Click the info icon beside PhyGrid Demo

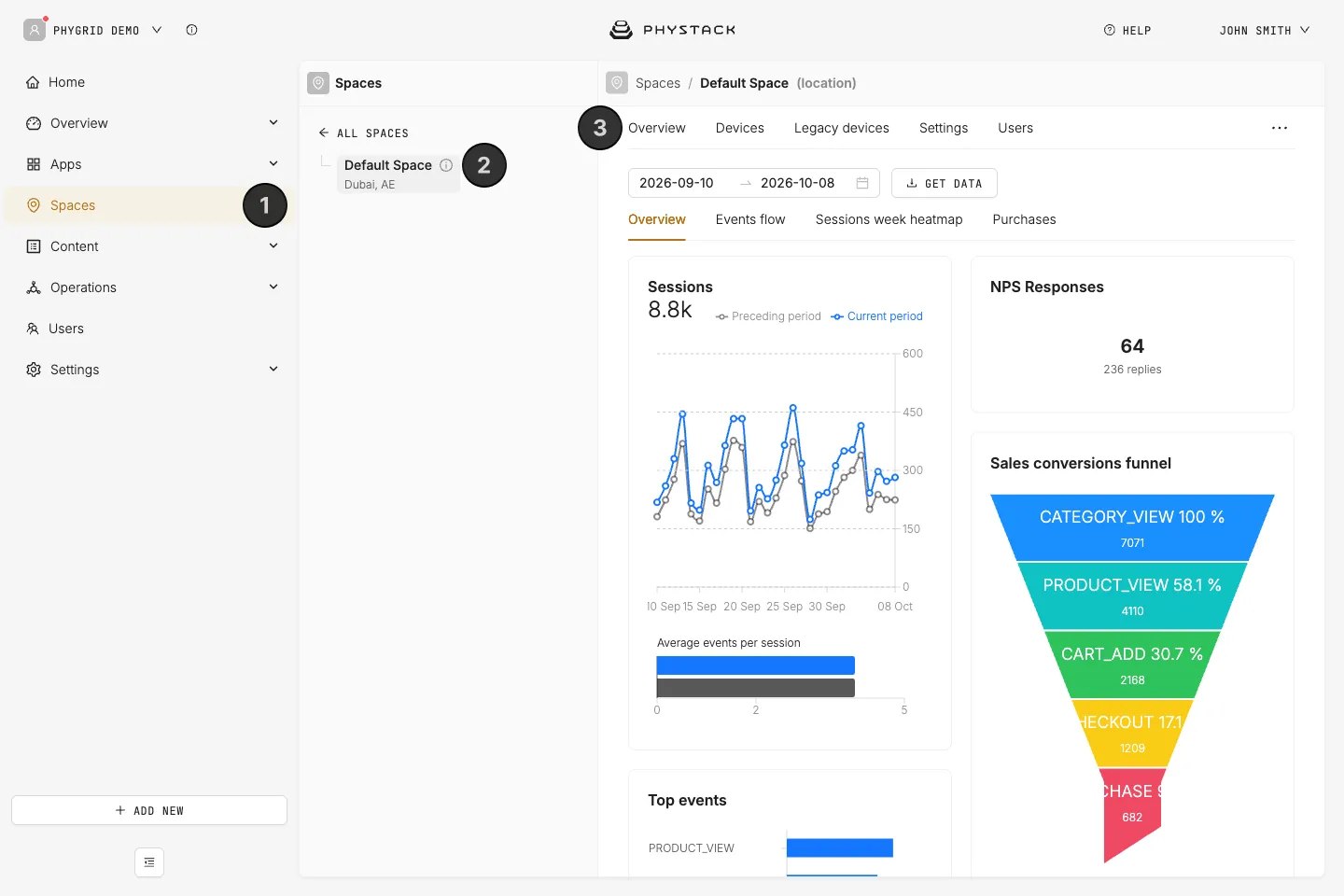(x=191, y=30)
